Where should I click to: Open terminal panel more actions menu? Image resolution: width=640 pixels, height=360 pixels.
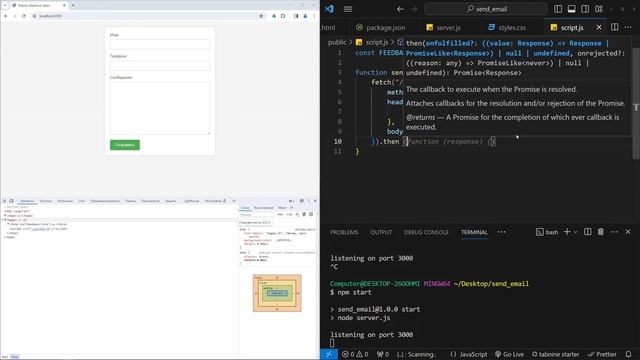[614, 232]
